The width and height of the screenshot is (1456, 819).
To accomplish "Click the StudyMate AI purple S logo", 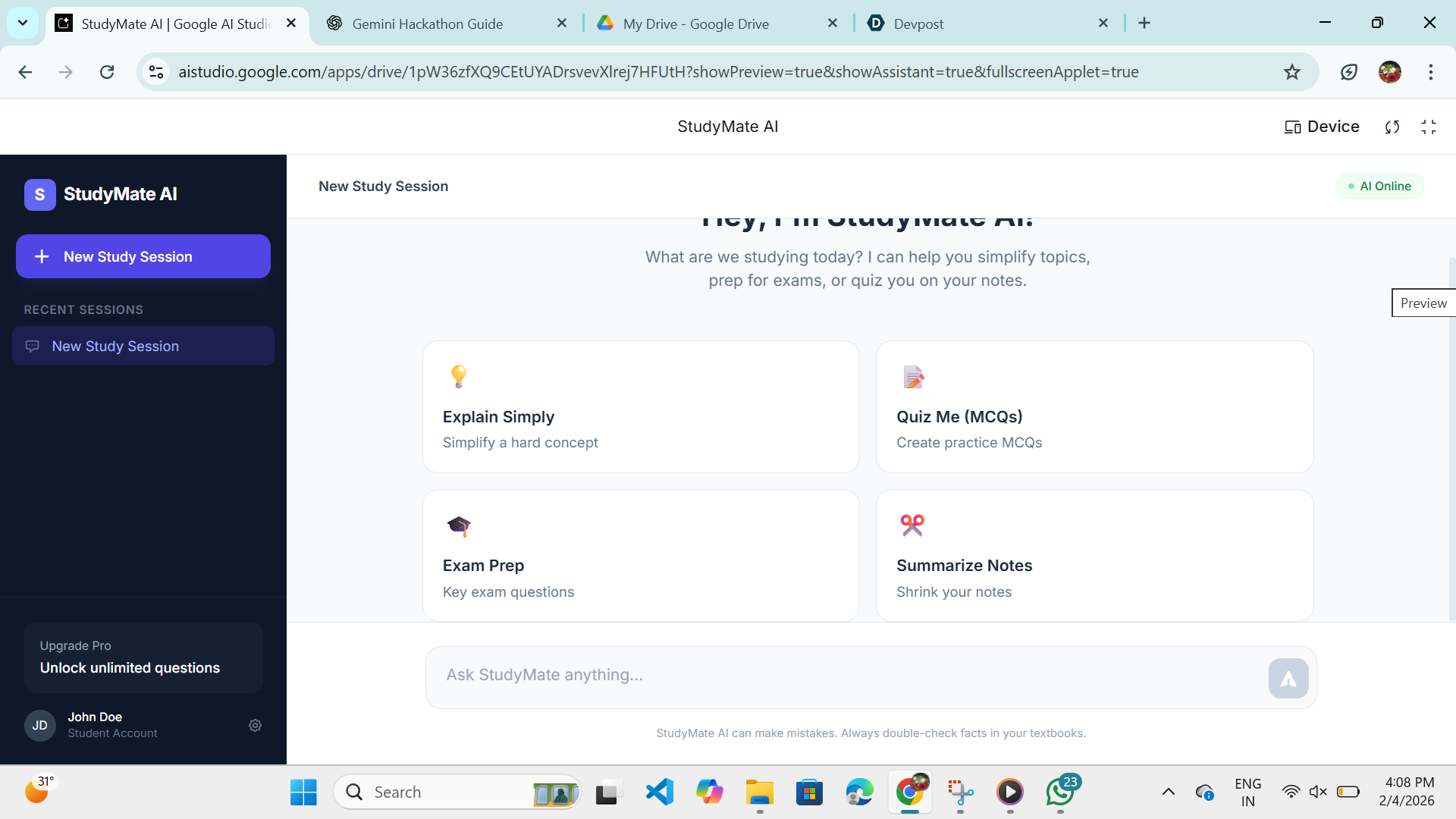I will (39, 195).
